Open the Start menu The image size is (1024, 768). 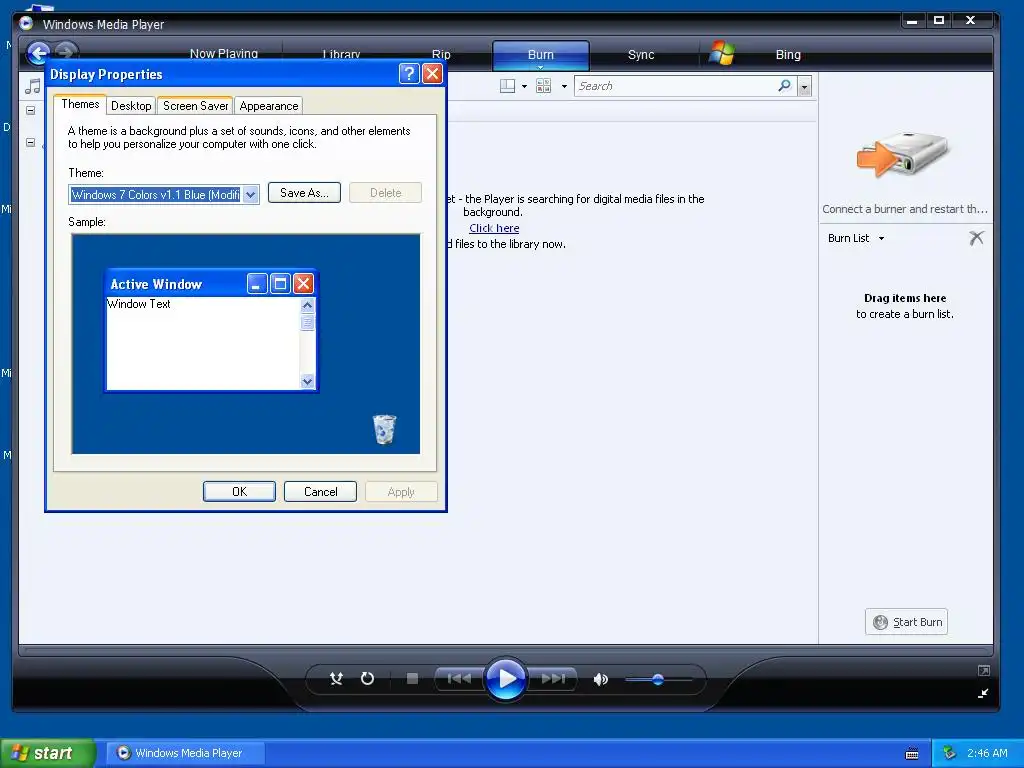coord(47,753)
